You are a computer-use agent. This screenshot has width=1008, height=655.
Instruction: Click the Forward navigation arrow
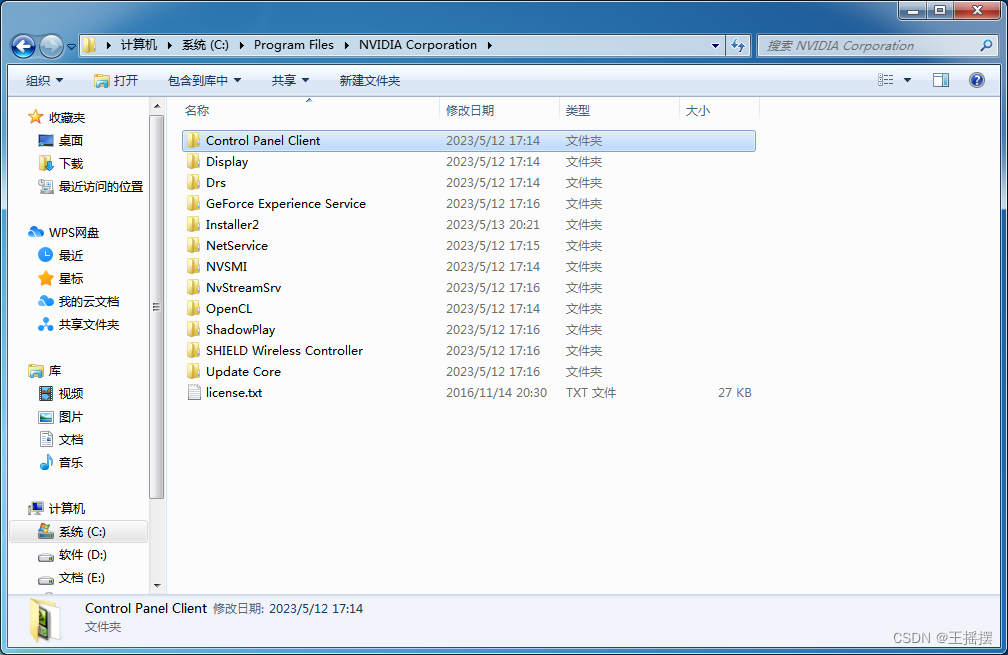click(51, 46)
